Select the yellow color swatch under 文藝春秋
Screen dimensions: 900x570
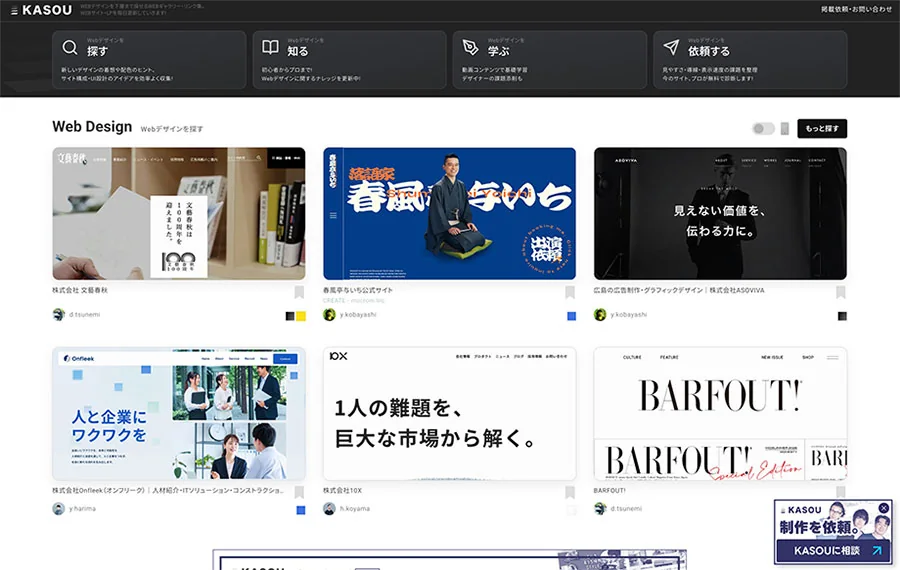tap(301, 316)
